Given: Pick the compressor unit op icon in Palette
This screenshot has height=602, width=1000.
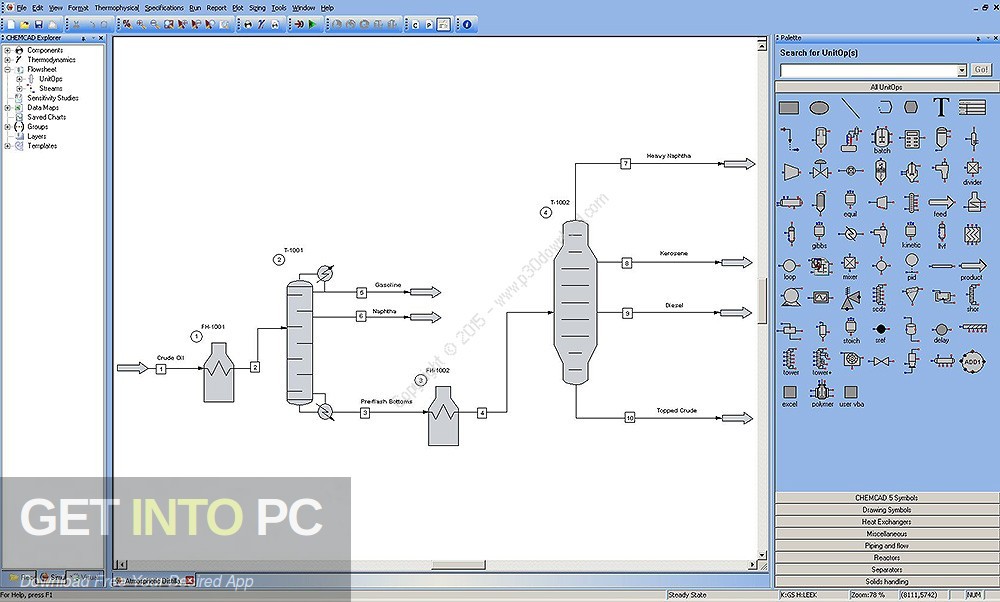Looking at the screenshot, I should [790, 171].
